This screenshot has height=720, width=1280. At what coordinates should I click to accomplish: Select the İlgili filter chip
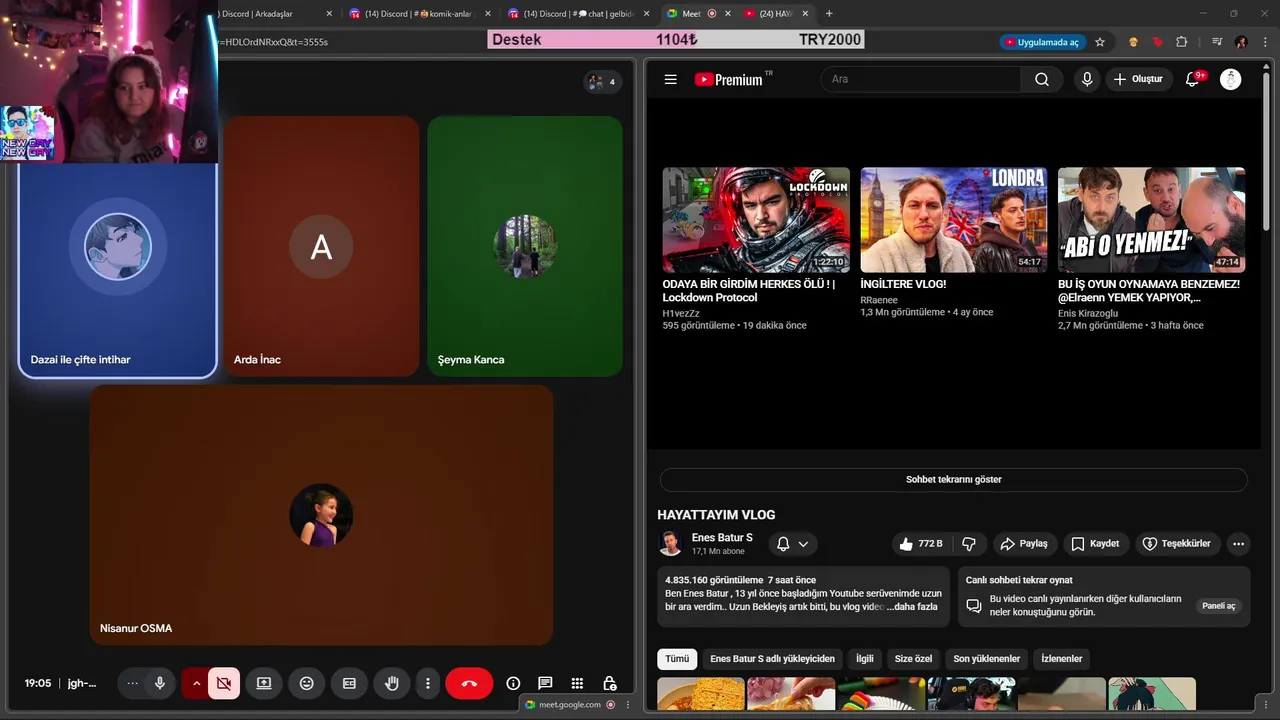pyautogui.click(x=864, y=659)
